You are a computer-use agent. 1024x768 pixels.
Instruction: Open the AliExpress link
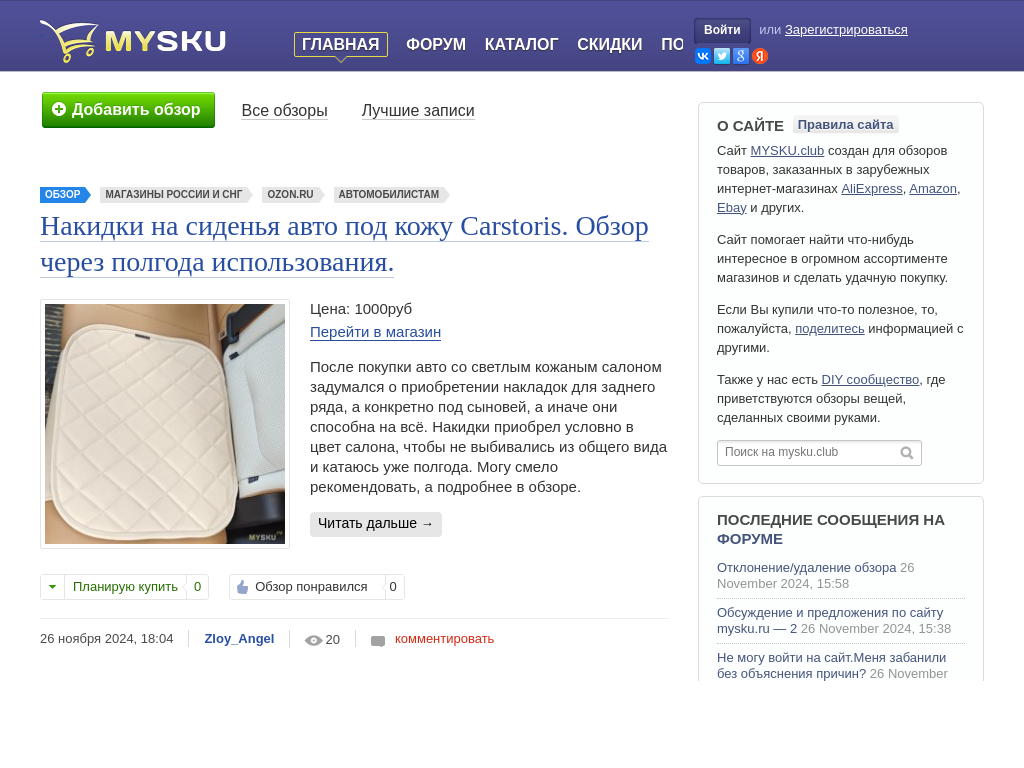[x=872, y=189]
